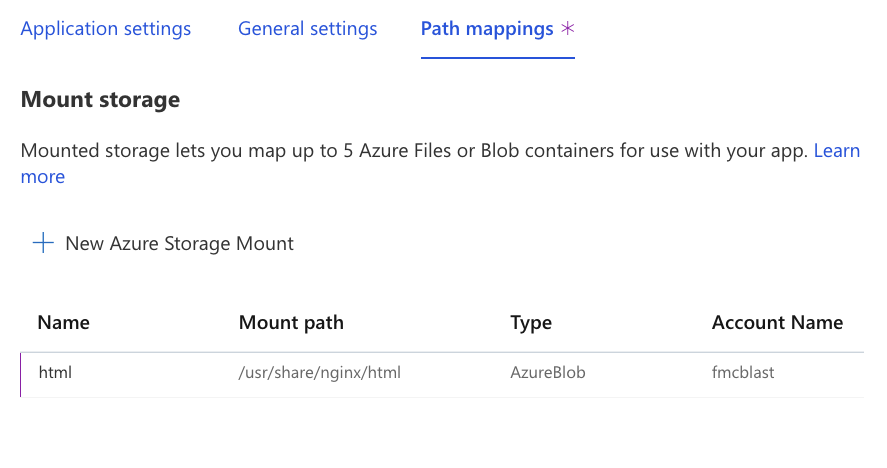Click the purple edge marker of html row

pyautogui.click(x=20, y=375)
